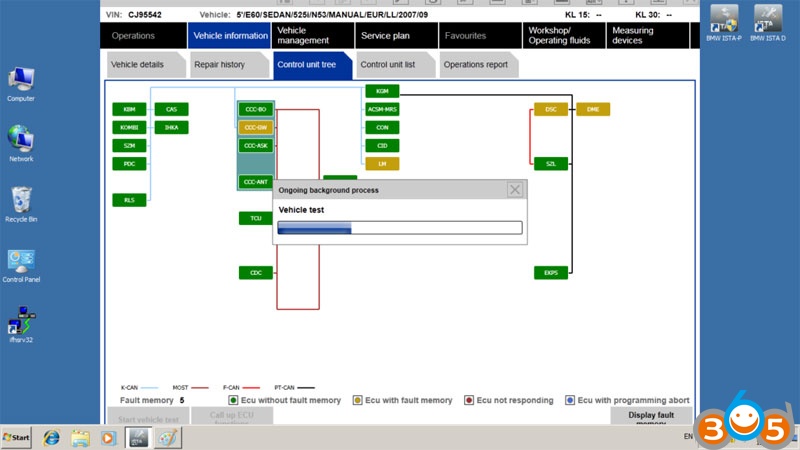Select the yellow CCC-GW control unit
The width and height of the screenshot is (800, 450).
tap(256, 128)
